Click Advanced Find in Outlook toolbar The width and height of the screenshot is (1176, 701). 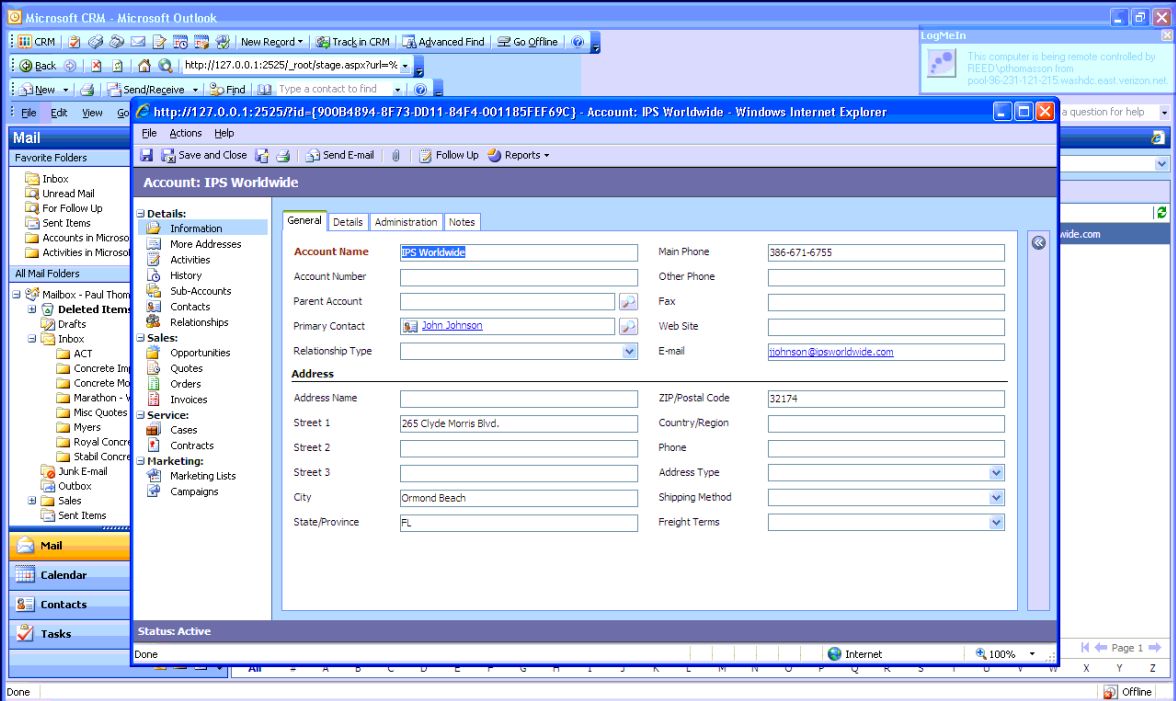[x=443, y=42]
